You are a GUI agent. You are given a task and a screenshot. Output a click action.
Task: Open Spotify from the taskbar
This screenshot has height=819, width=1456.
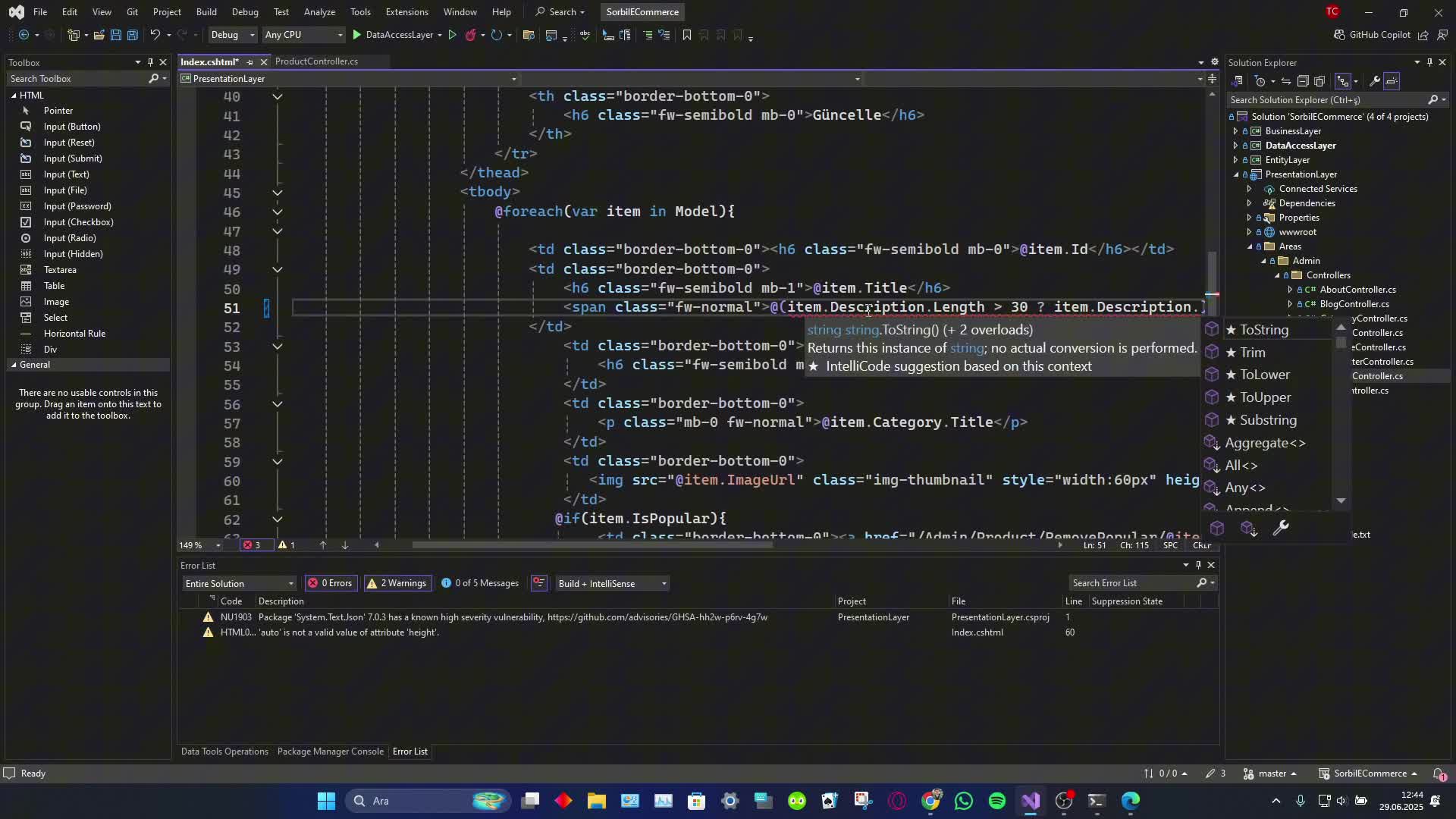point(997,801)
